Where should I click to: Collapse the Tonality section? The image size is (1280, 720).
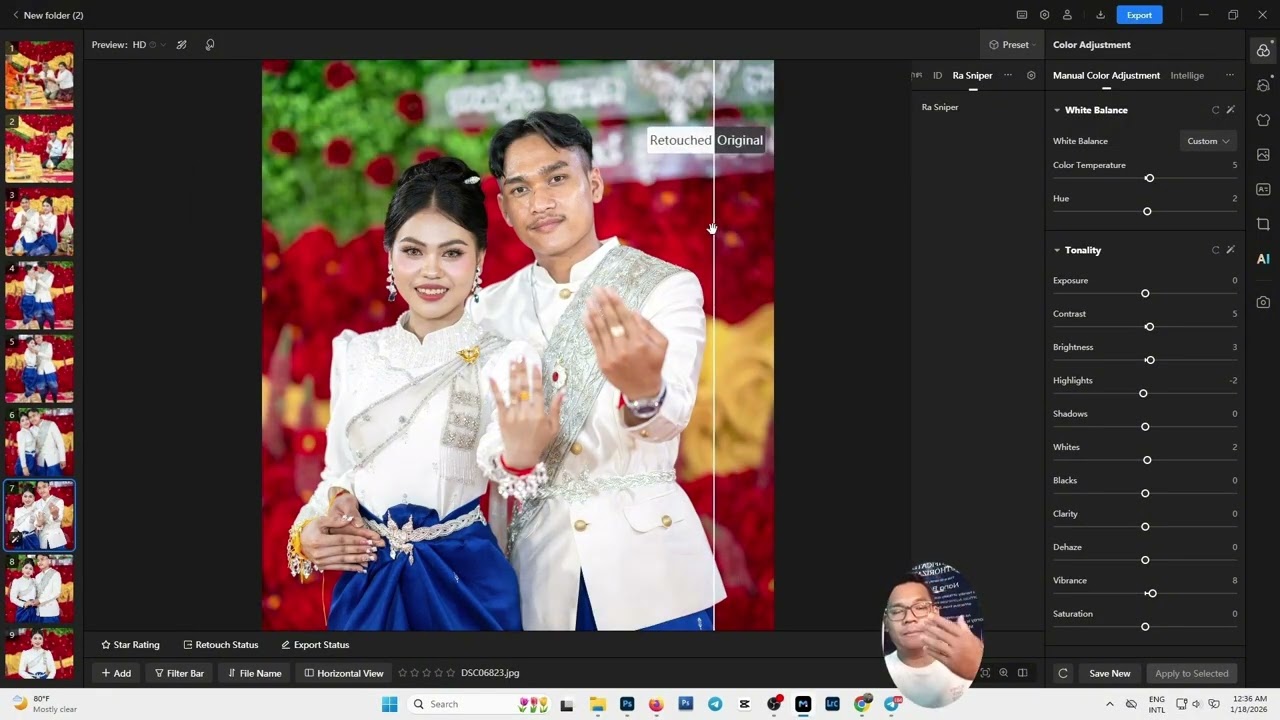click(x=1057, y=250)
